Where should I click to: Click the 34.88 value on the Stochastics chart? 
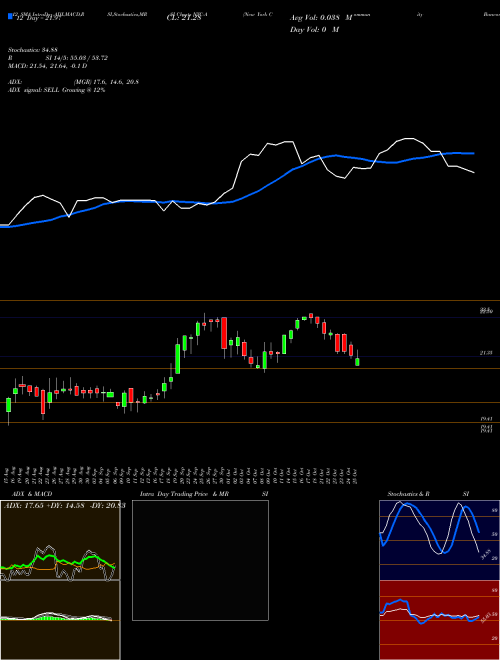point(486,556)
